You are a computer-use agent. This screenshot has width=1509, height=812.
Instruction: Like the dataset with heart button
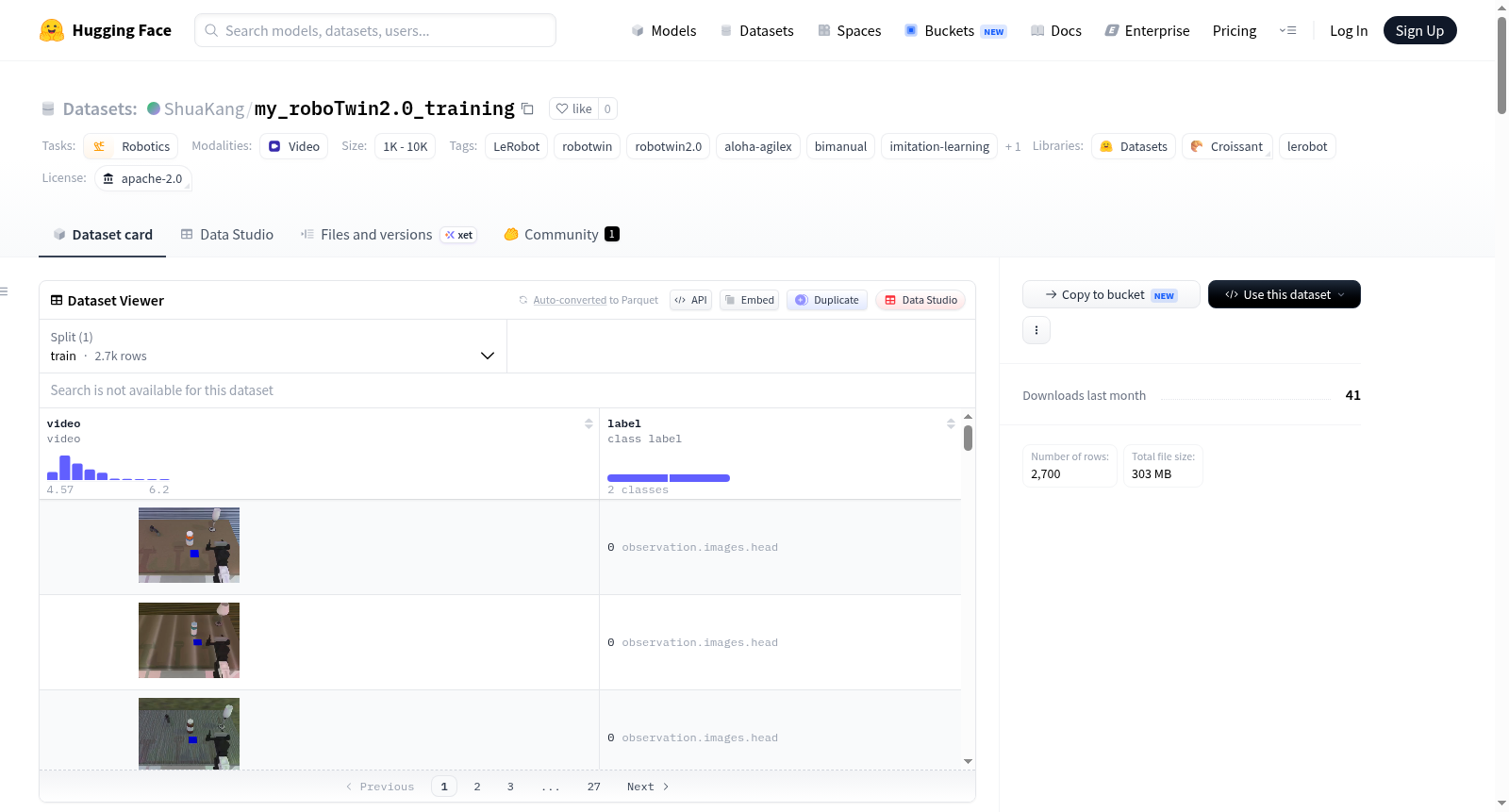(573, 108)
